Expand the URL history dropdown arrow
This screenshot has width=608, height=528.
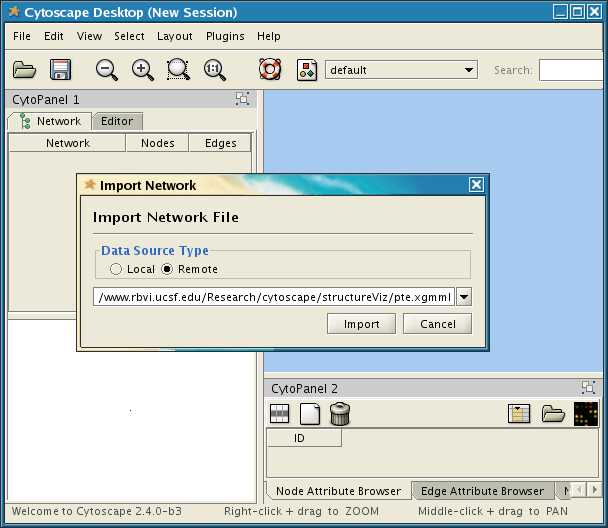click(464, 297)
